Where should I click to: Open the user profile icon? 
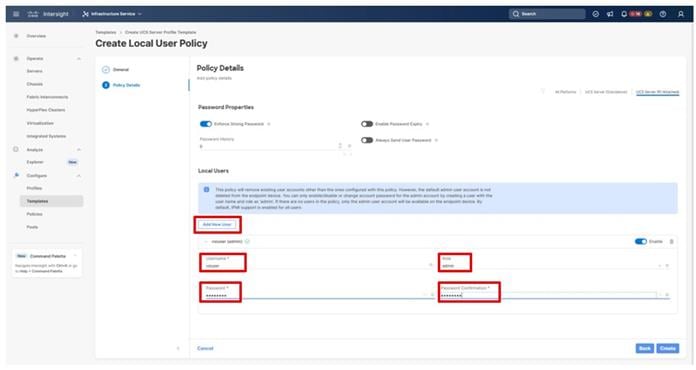[680, 14]
